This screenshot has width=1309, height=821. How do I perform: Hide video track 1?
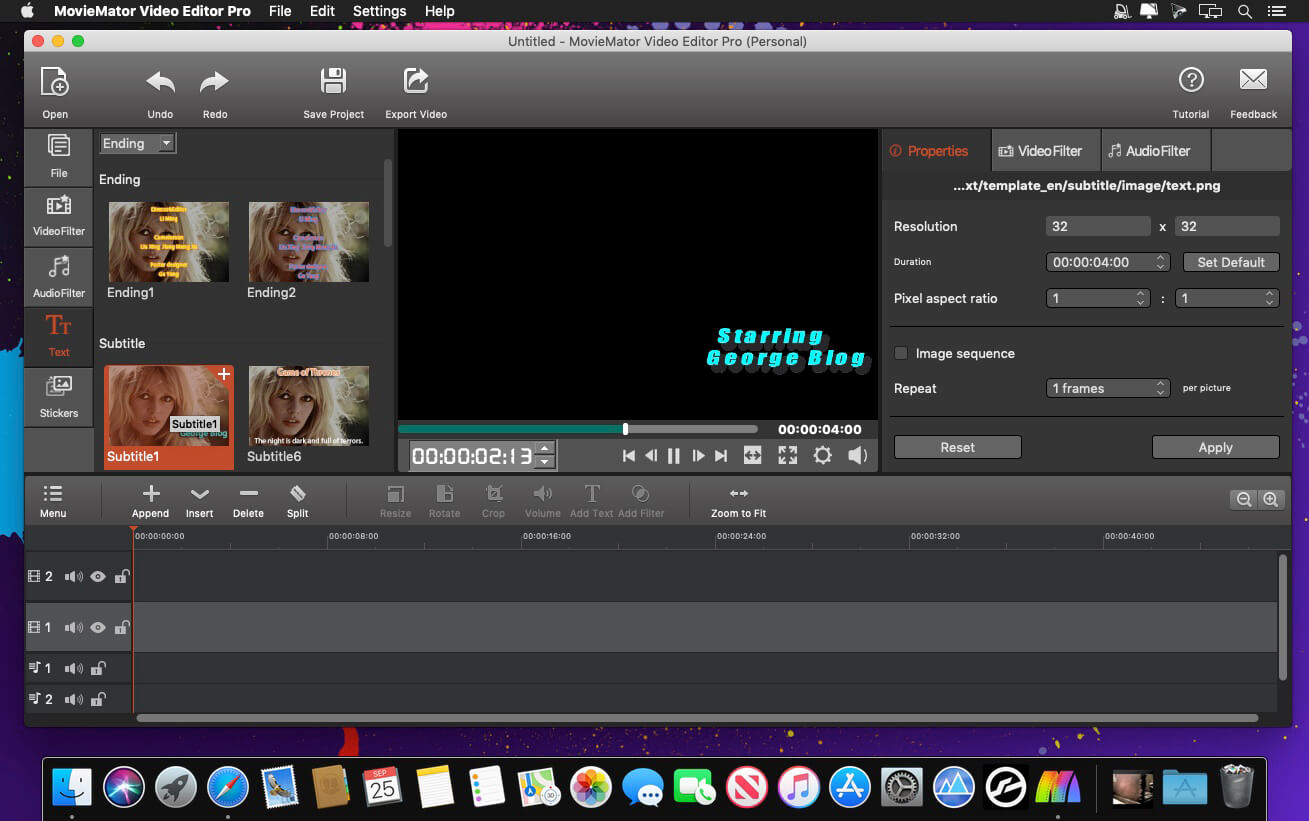pos(98,628)
